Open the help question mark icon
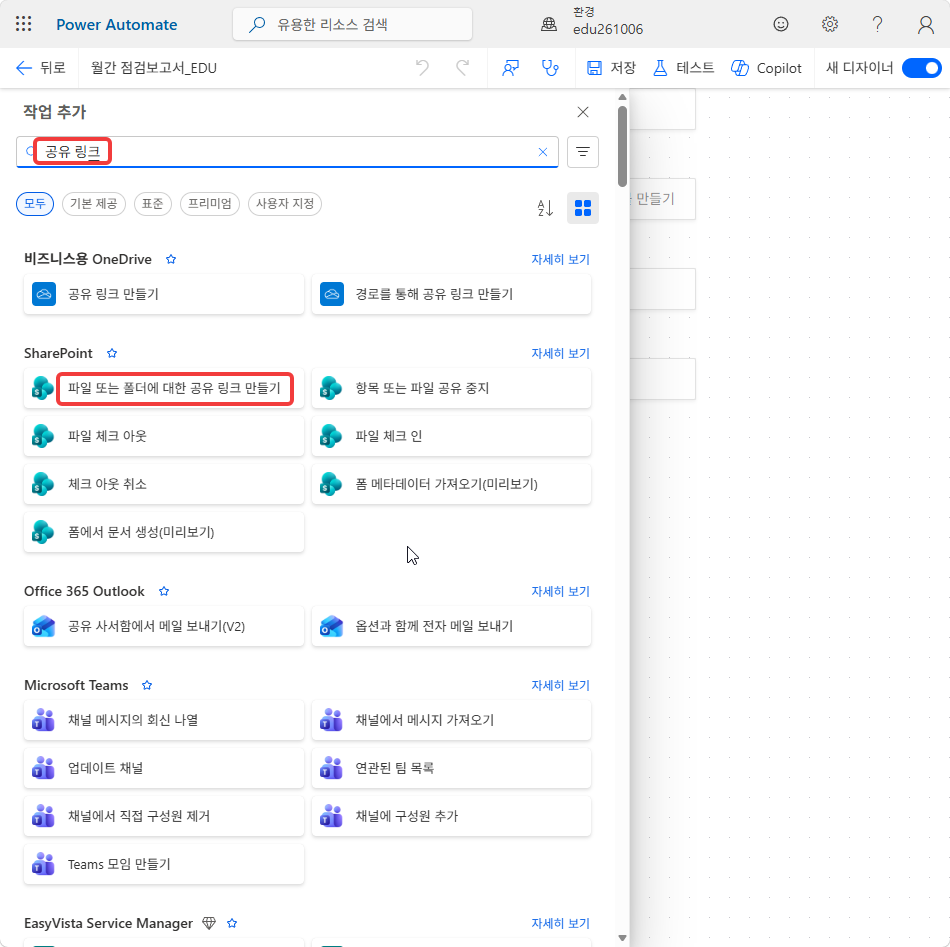950x947 pixels. tap(877, 24)
